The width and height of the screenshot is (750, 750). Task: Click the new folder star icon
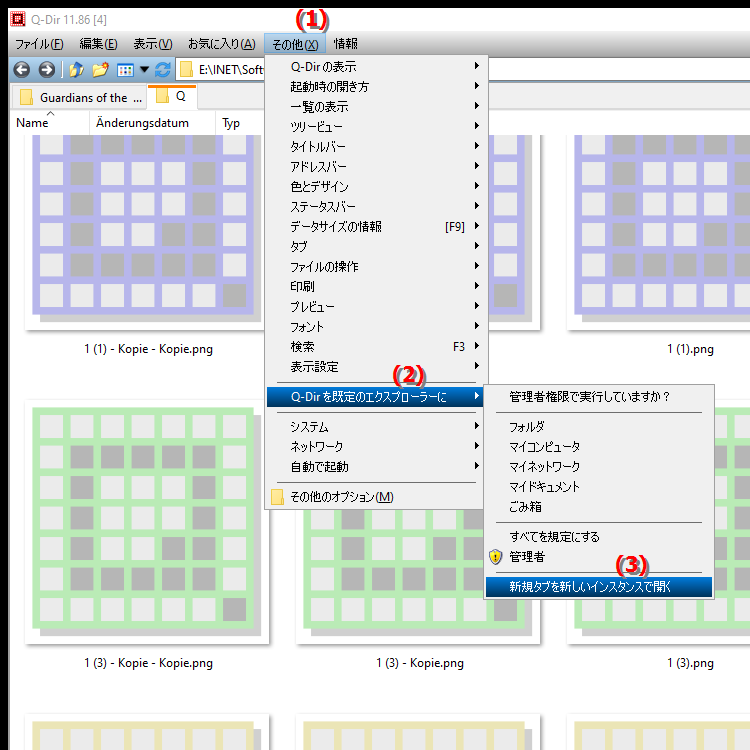pyautogui.click(x=100, y=70)
